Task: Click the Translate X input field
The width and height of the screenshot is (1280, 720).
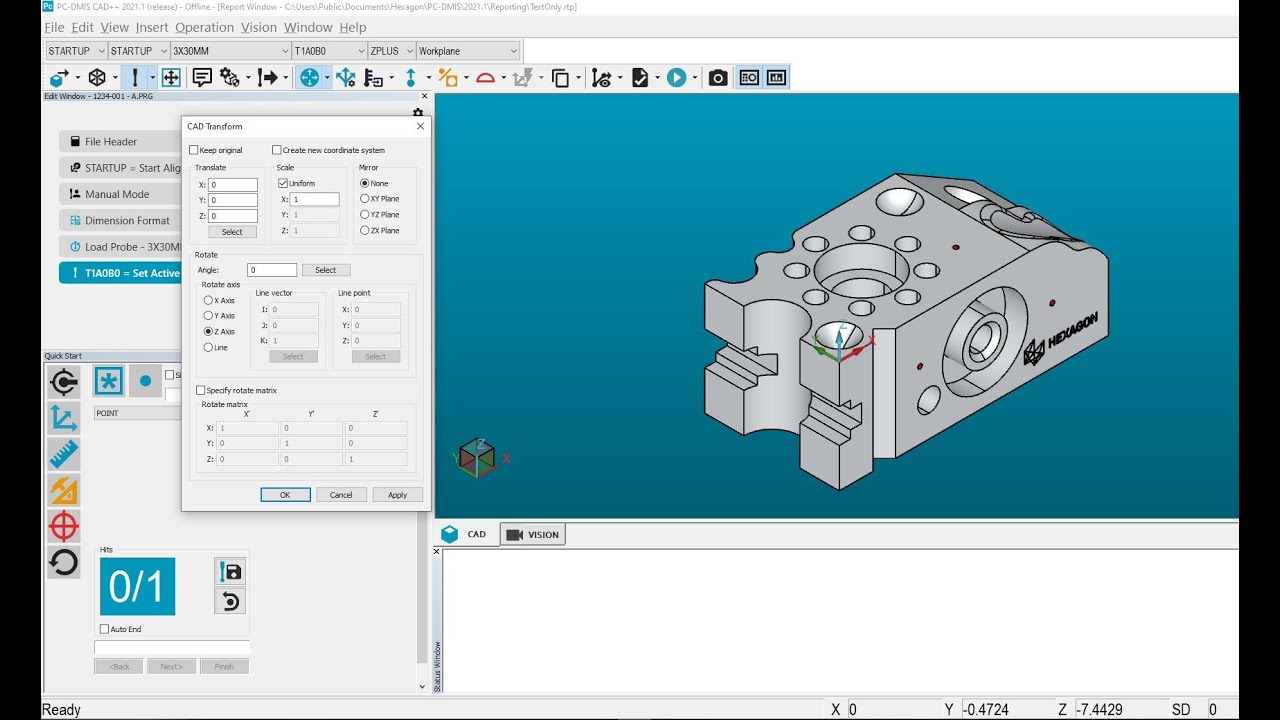Action: pos(233,185)
